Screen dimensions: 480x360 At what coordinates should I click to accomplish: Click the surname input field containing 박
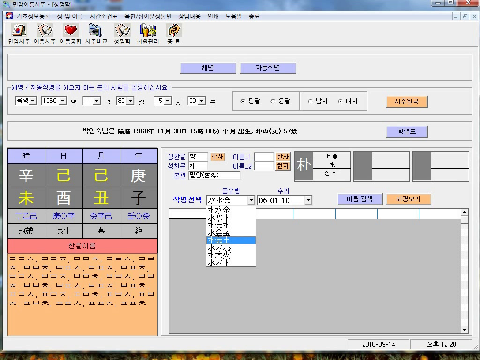198,157
